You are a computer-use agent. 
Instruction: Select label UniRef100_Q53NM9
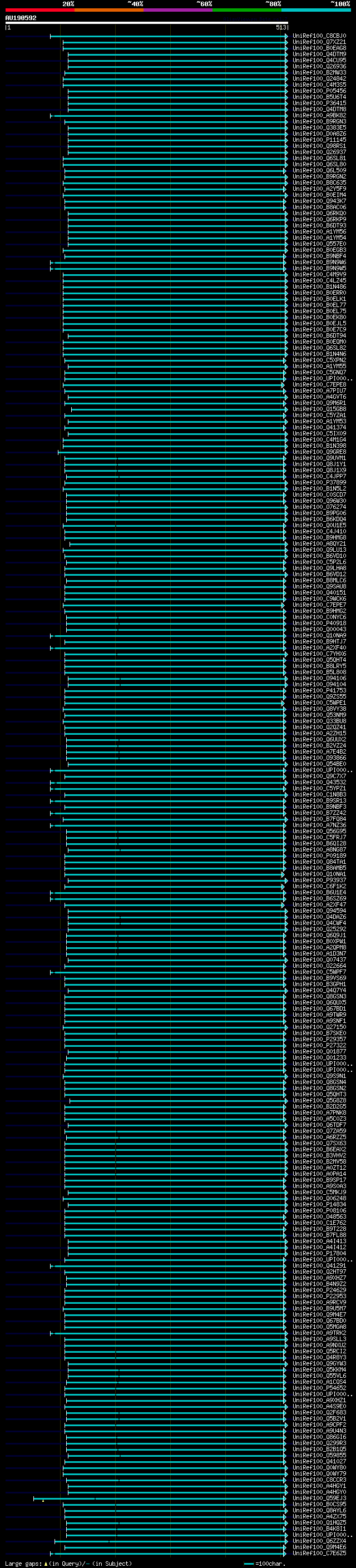click(x=319, y=715)
